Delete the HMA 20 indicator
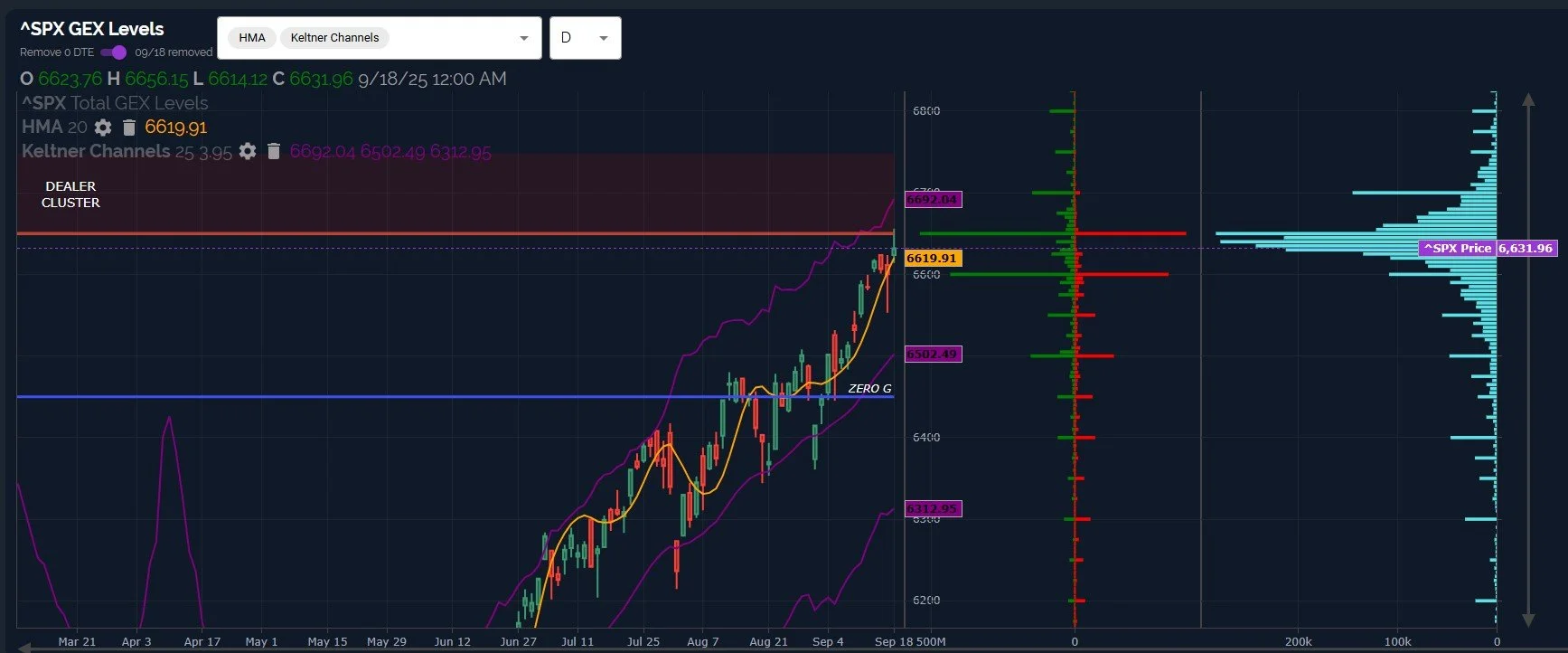Viewport: 1568px width, 653px height. (x=129, y=128)
